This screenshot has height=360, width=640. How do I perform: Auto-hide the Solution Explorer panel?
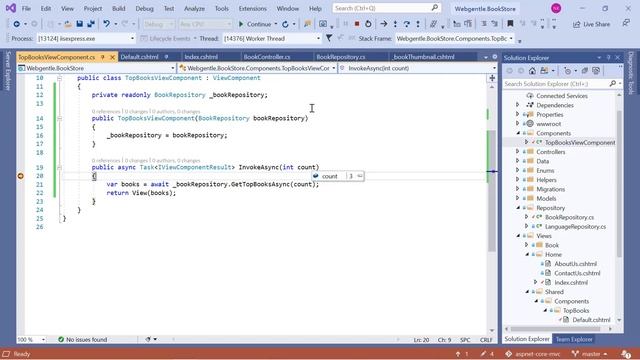[608, 58]
